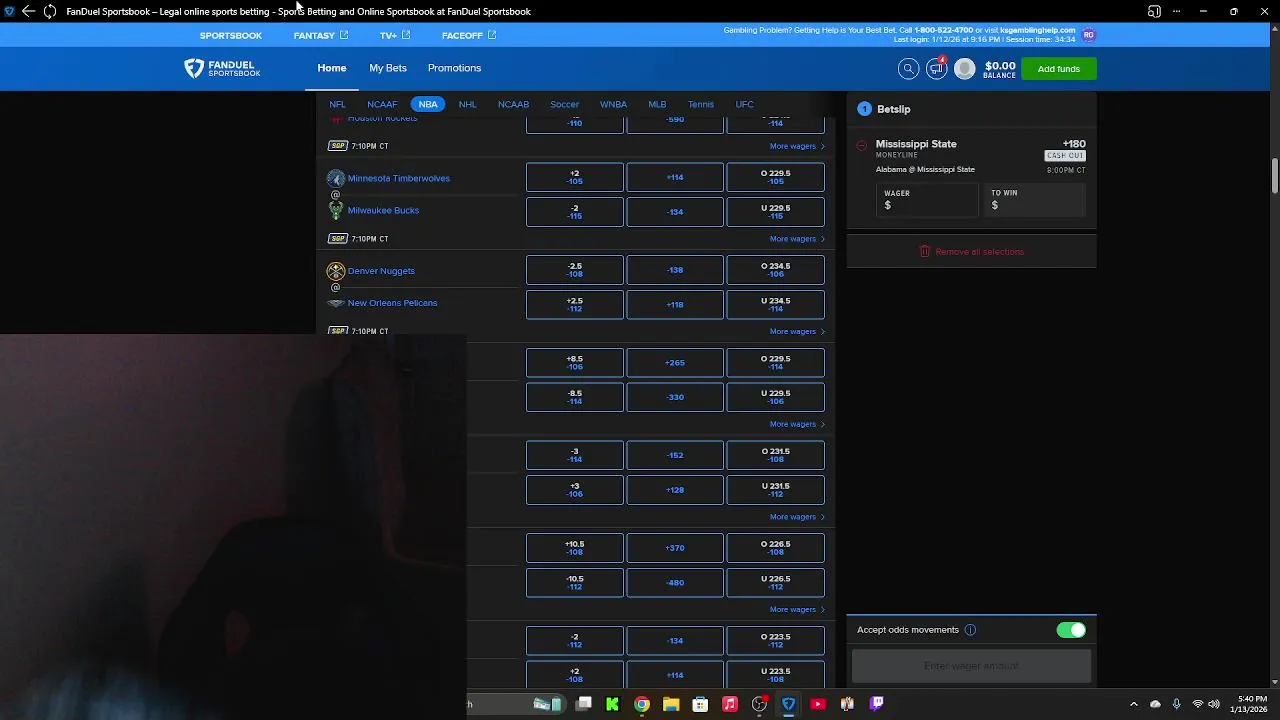Image resolution: width=1280 pixels, height=720 pixels.
Task: Open More wagers for Nuggets at Pelicans
Action: click(797, 331)
